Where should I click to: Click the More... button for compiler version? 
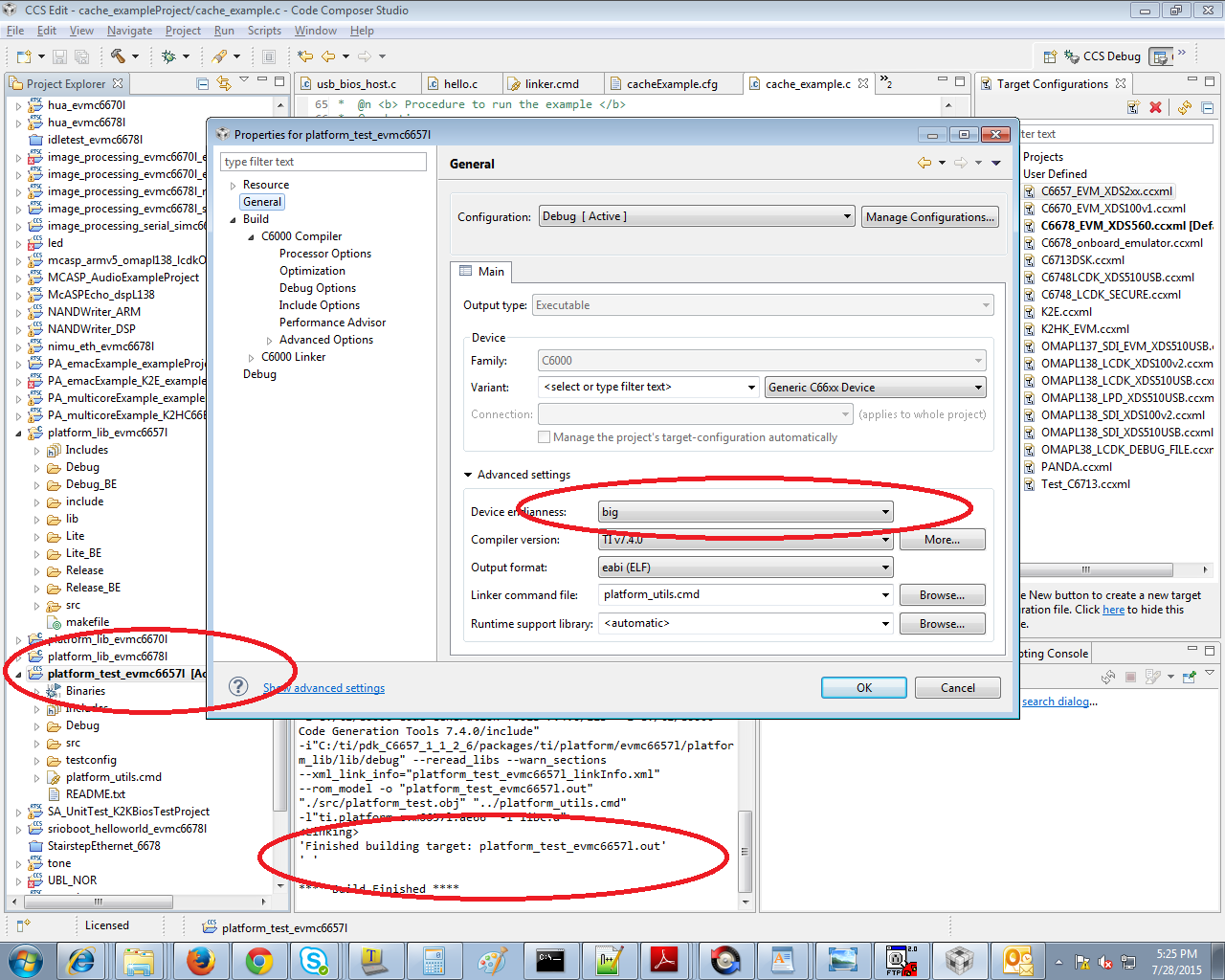[x=942, y=540]
